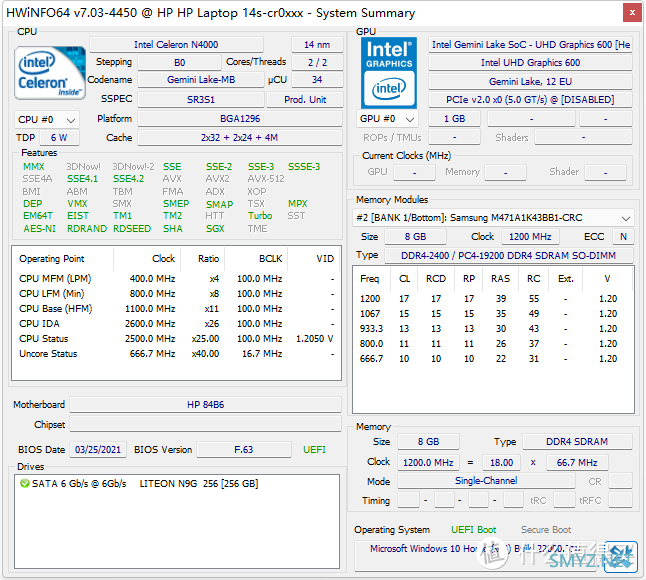Click the MMX feature label
646x580 pixels.
click(x=33, y=167)
